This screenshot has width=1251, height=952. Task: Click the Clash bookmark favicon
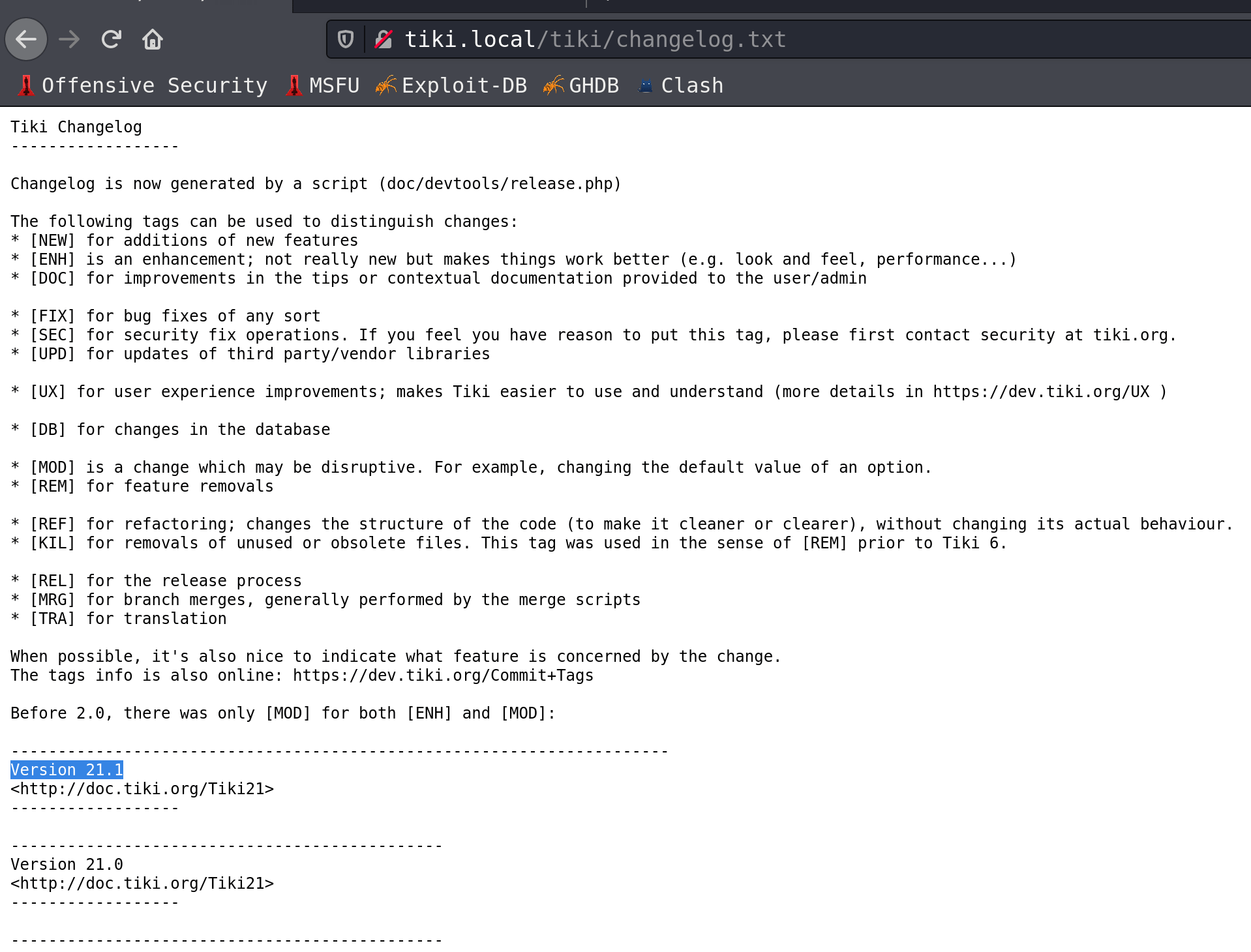click(645, 85)
